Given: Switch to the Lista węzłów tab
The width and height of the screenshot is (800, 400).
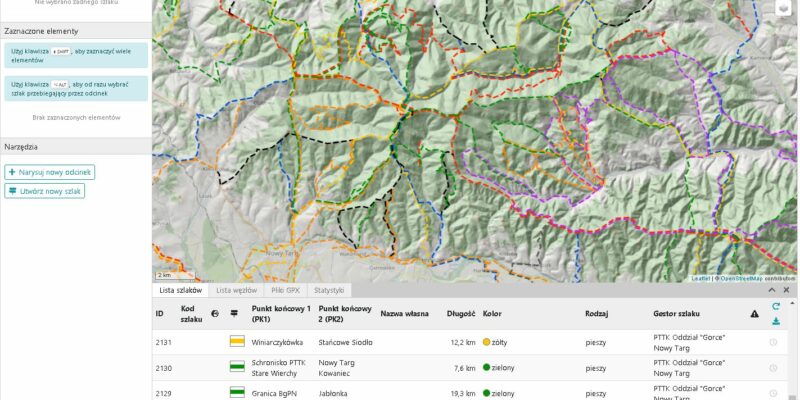Looking at the screenshot, I should pyautogui.click(x=236, y=290).
